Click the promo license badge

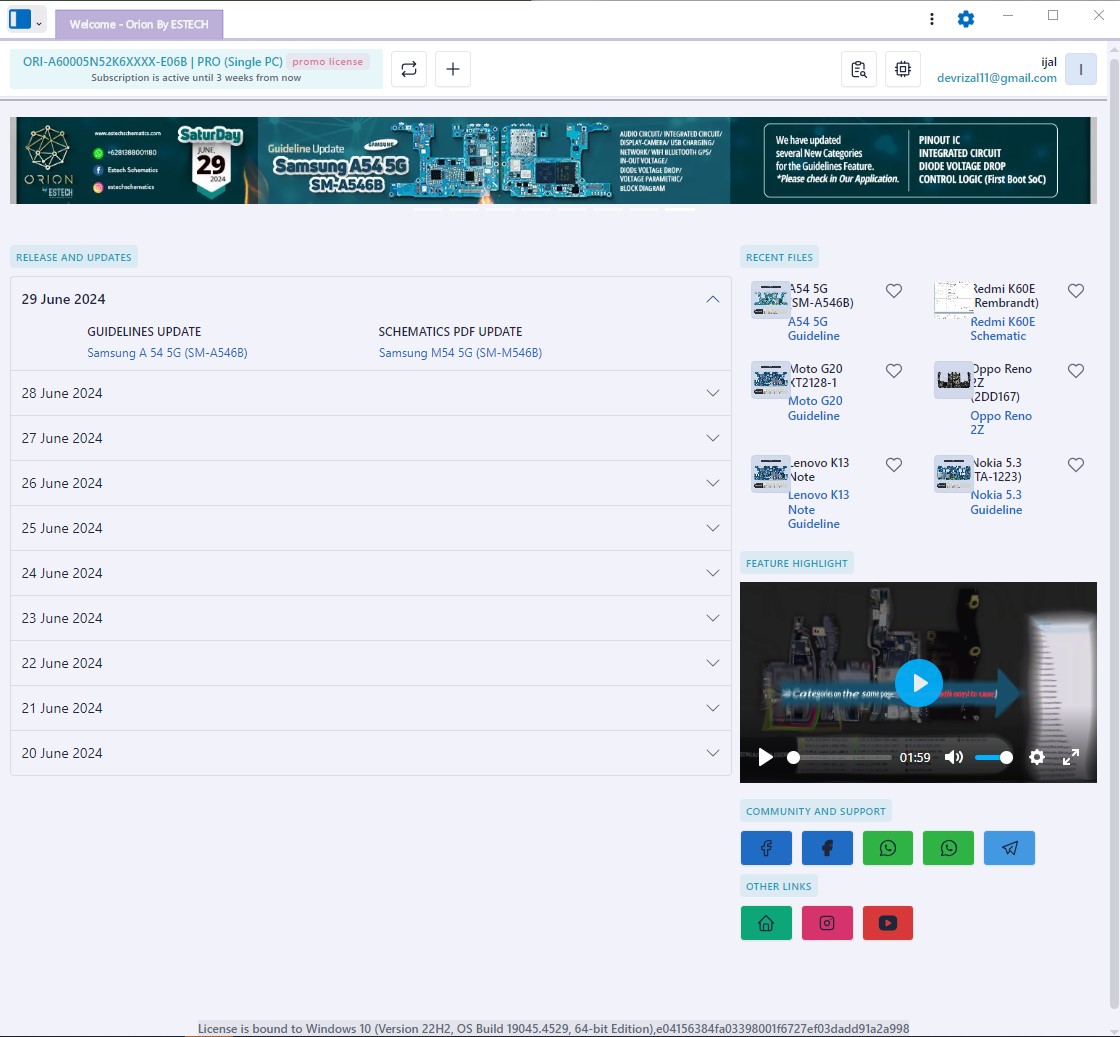(x=328, y=61)
